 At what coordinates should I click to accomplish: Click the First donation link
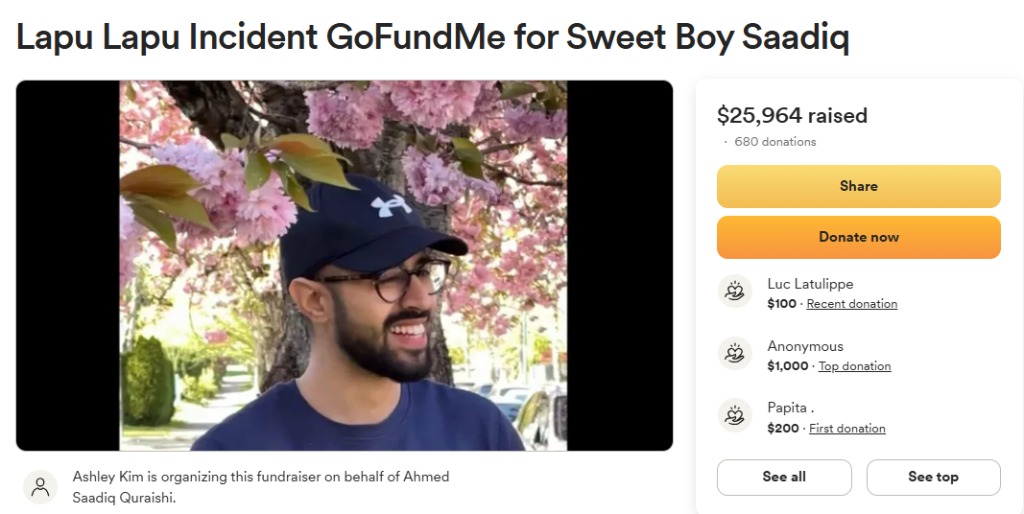tap(847, 428)
